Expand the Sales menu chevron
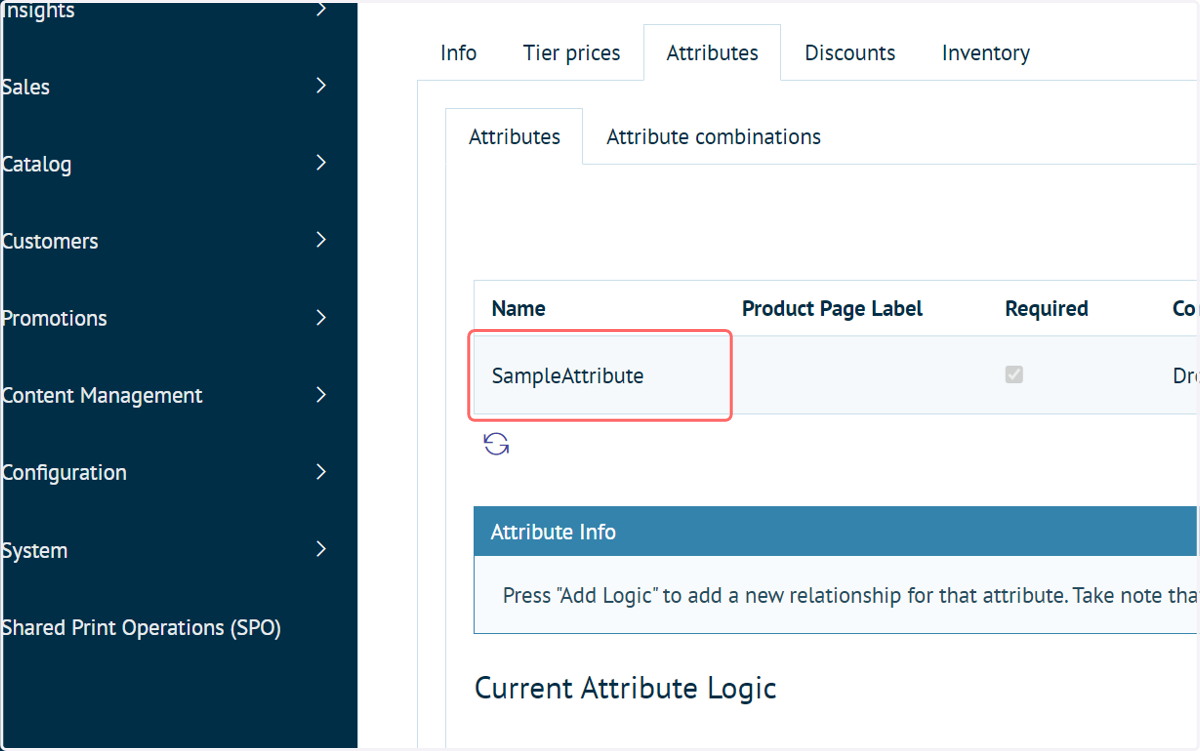The width and height of the screenshot is (1200, 751). (x=321, y=86)
